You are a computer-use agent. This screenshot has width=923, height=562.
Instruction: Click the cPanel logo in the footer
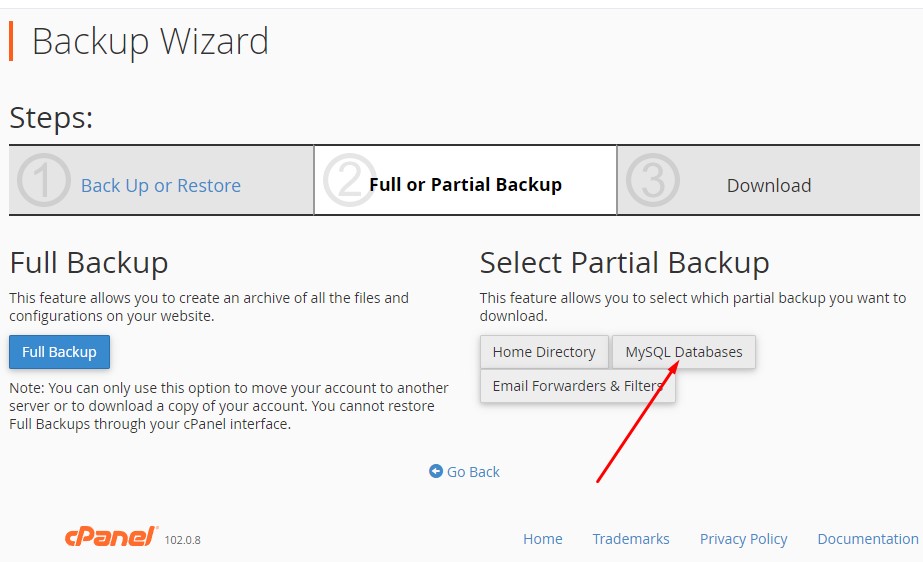(x=111, y=537)
